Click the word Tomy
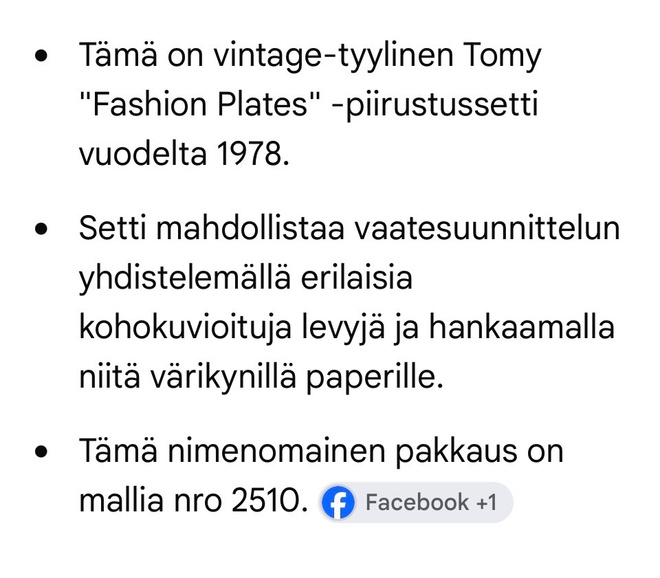The height and width of the screenshot is (578, 660). (x=502, y=57)
